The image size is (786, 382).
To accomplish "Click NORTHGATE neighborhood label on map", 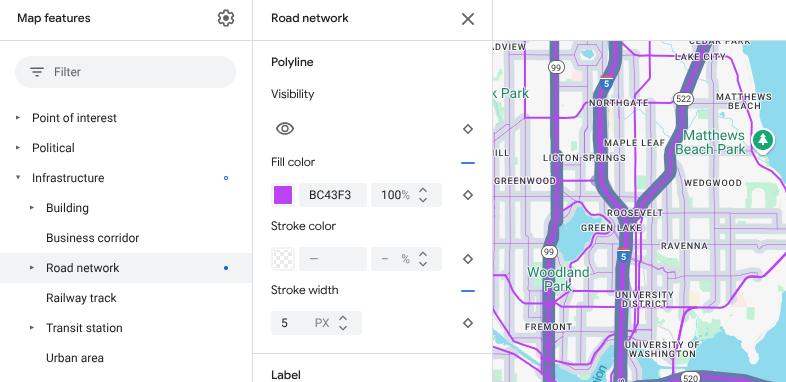I will (619, 103).
